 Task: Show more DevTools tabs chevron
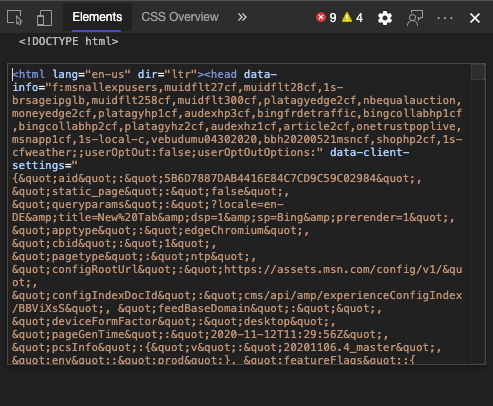[242, 17]
